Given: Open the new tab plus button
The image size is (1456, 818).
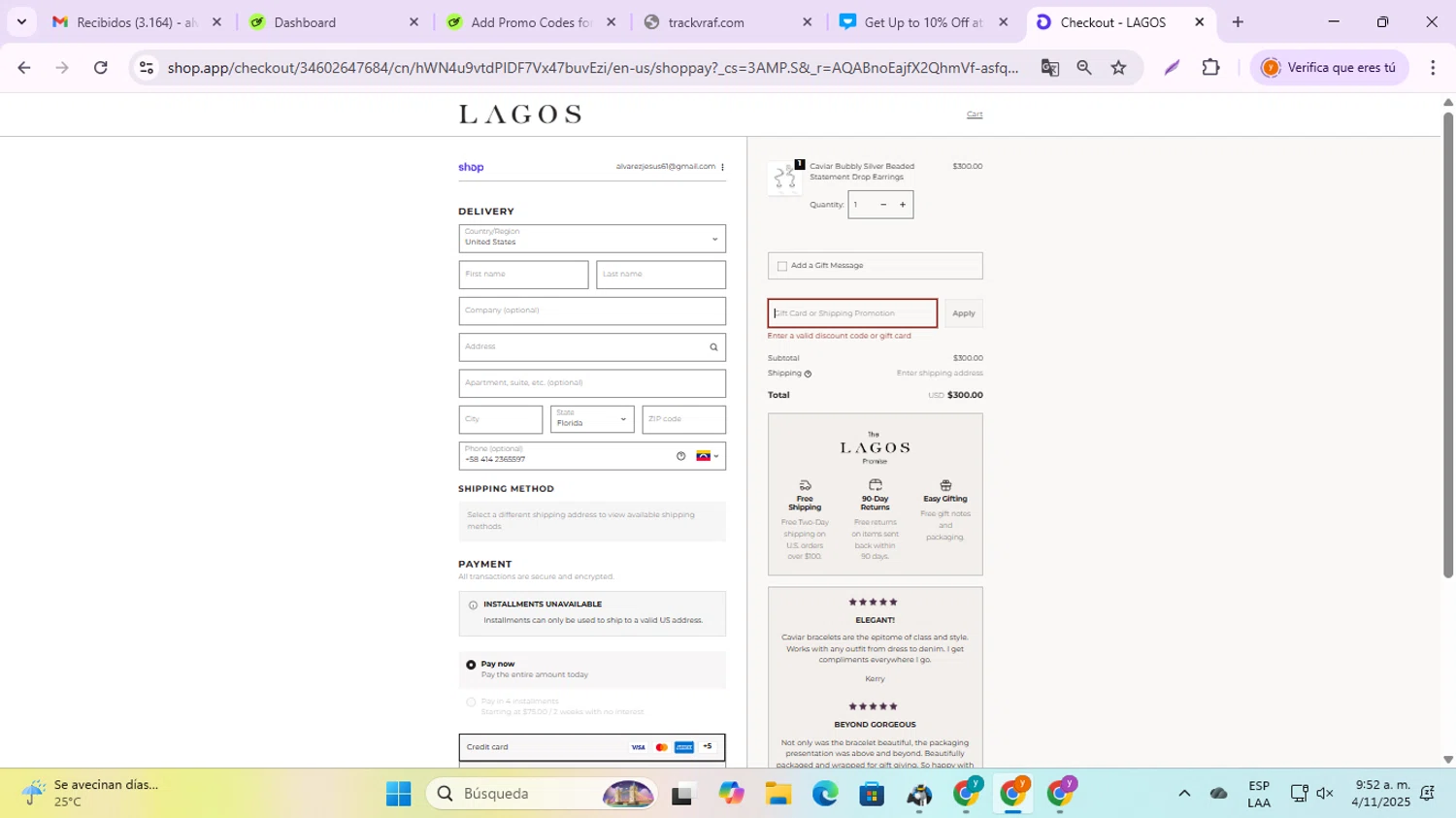Looking at the screenshot, I should 1238,21.
